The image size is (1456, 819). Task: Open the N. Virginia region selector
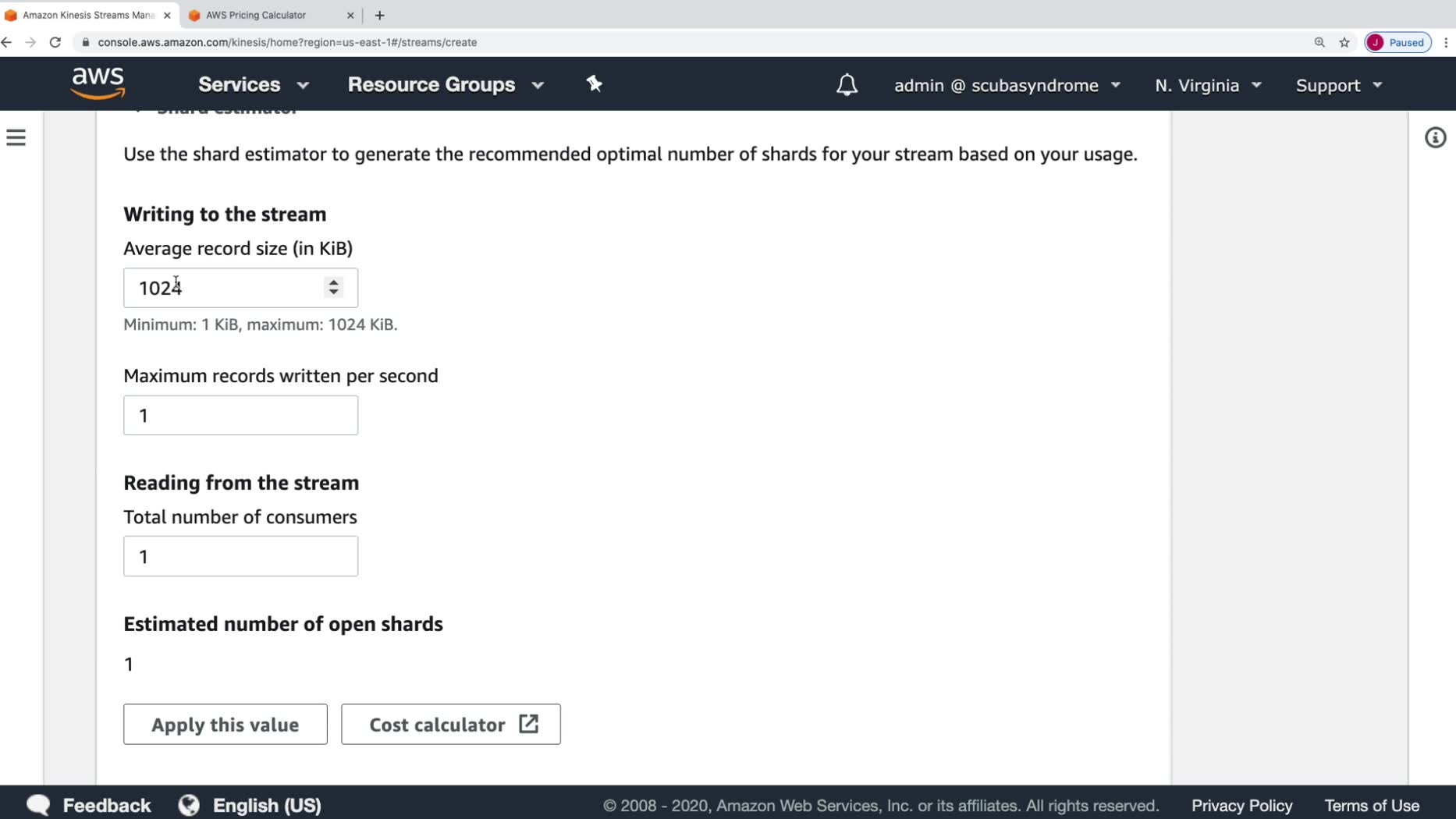(1208, 85)
